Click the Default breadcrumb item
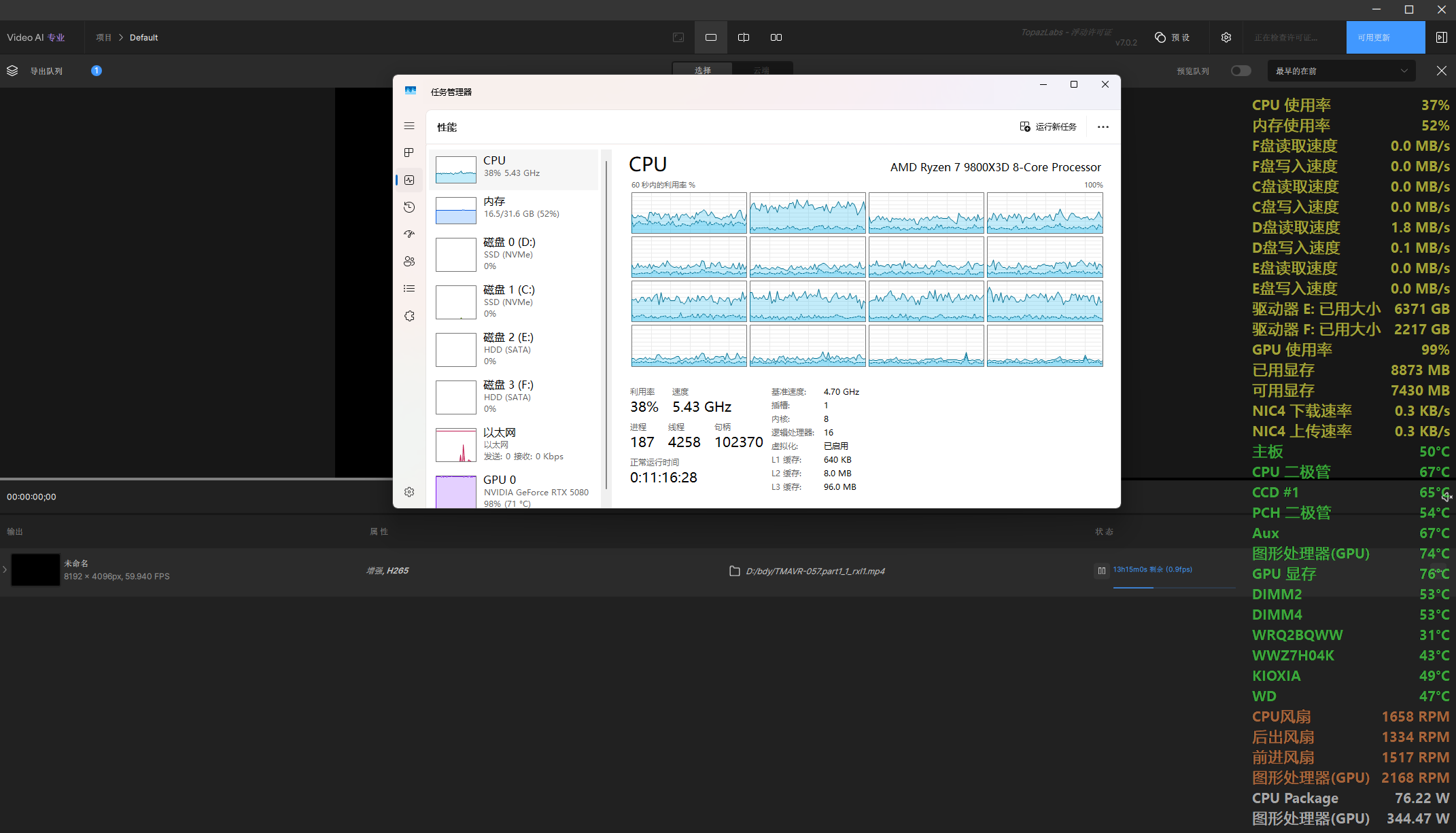1456x833 pixels. click(143, 37)
